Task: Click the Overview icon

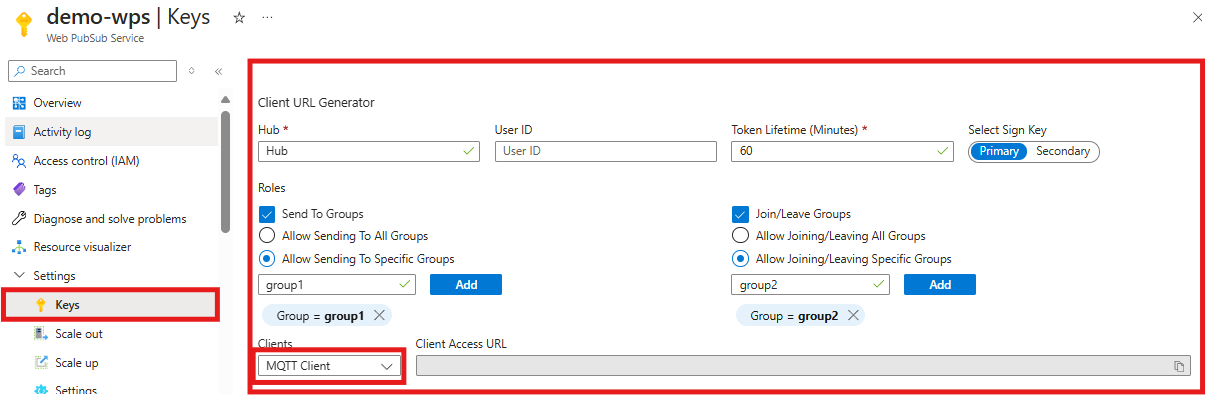Action: (18, 103)
